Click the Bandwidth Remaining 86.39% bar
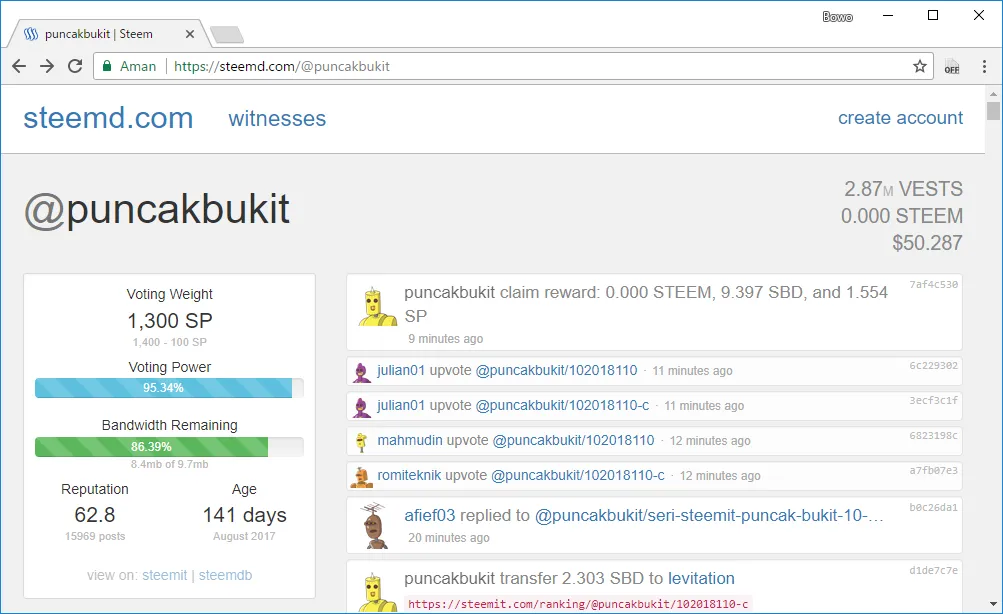1003x614 pixels. pos(169,446)
